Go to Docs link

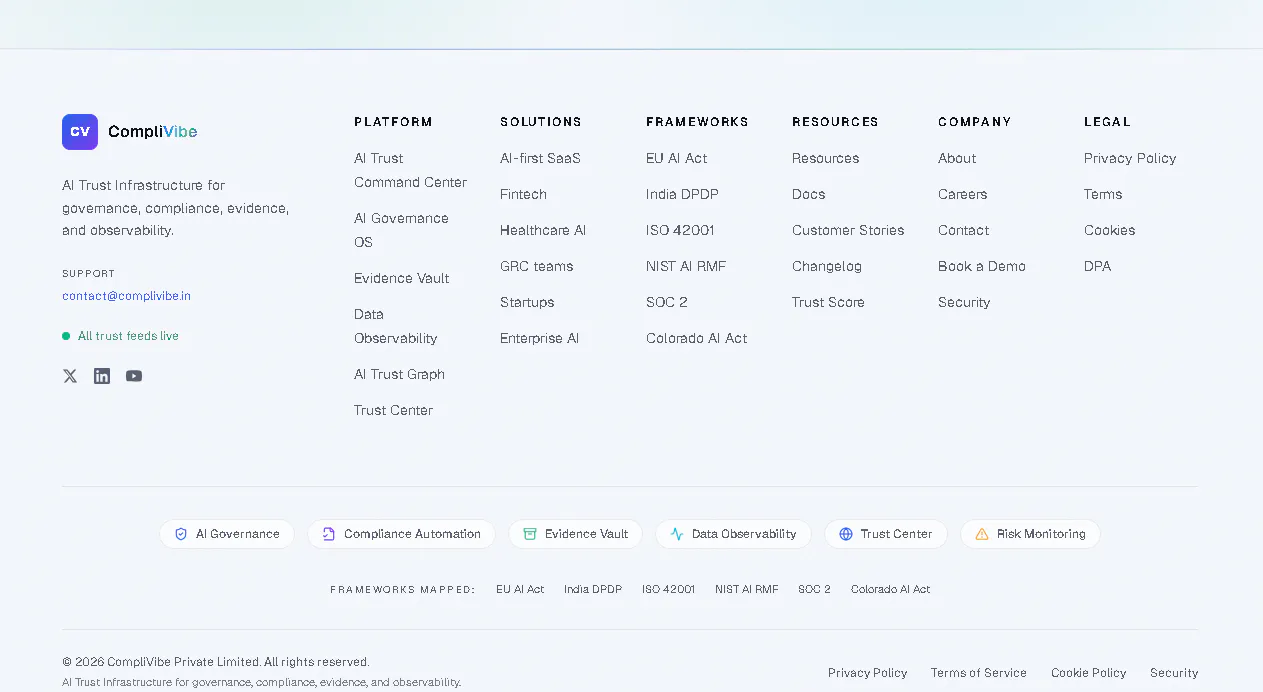tap(808, 194)
